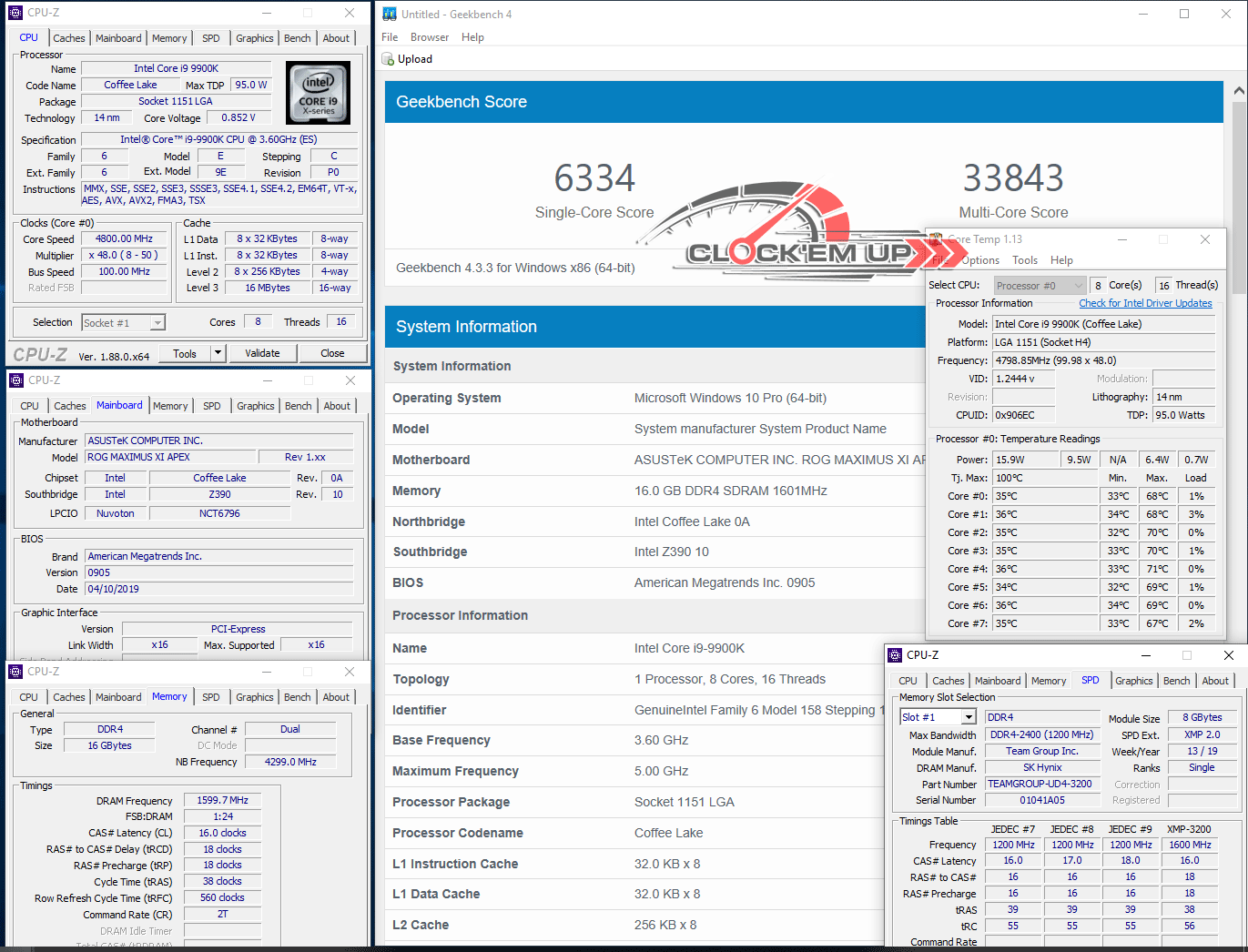Open the Select CPU Processor #0 dropdown
The height and width of the screenshot is (952, 1248).
(1079, 286)
